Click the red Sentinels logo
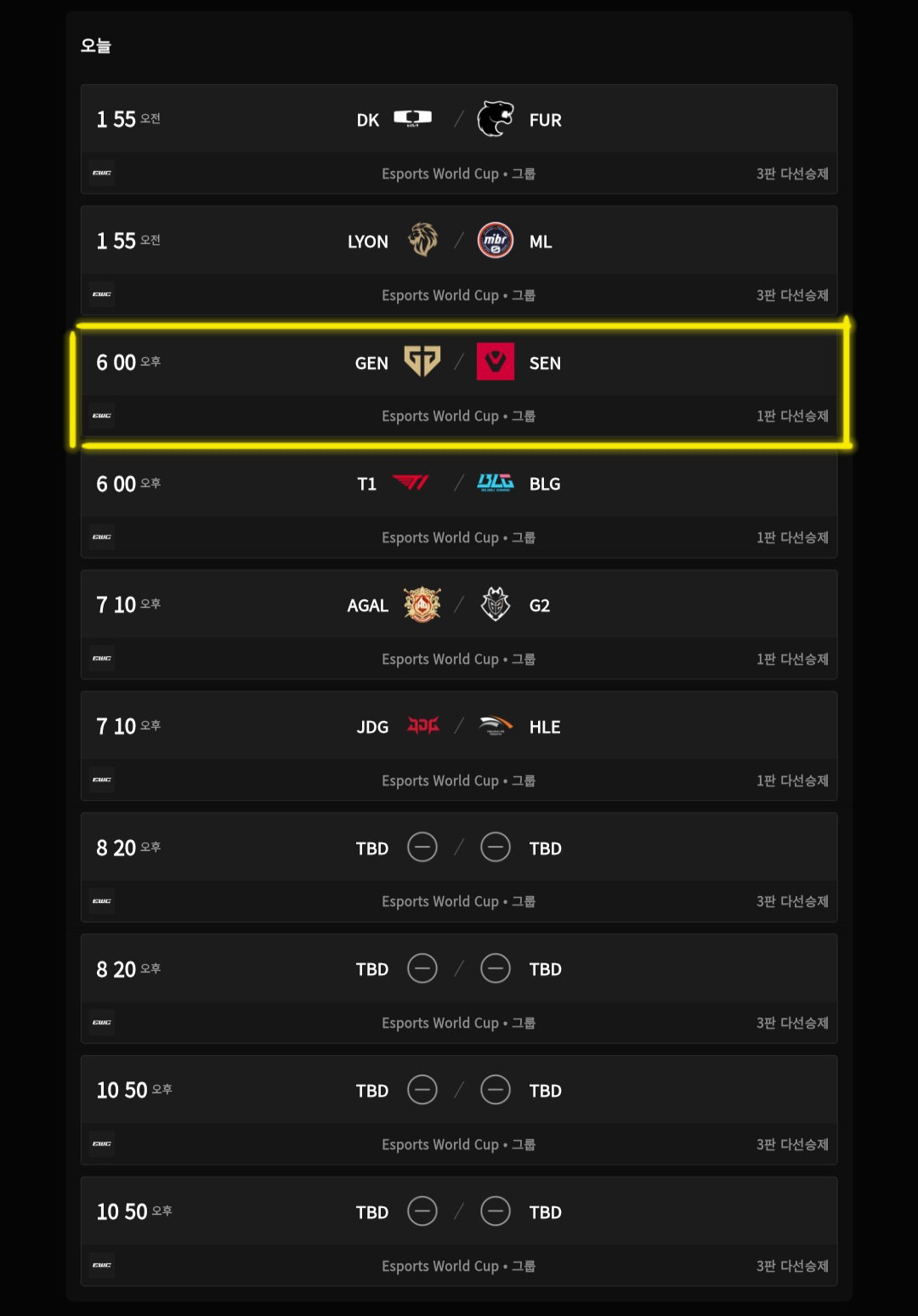 [x=496, y=361]
